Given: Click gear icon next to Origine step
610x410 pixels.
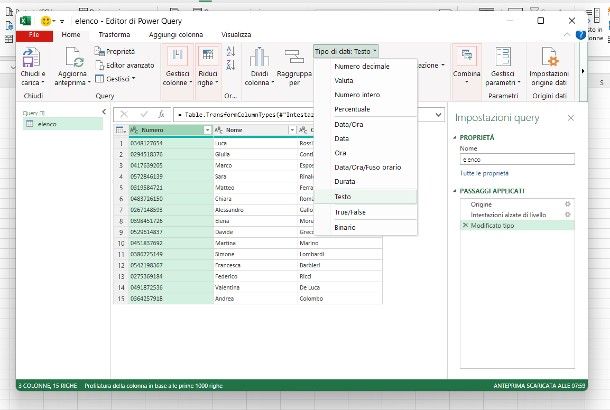Looking at the screenshot, I should tap(568, 204).
